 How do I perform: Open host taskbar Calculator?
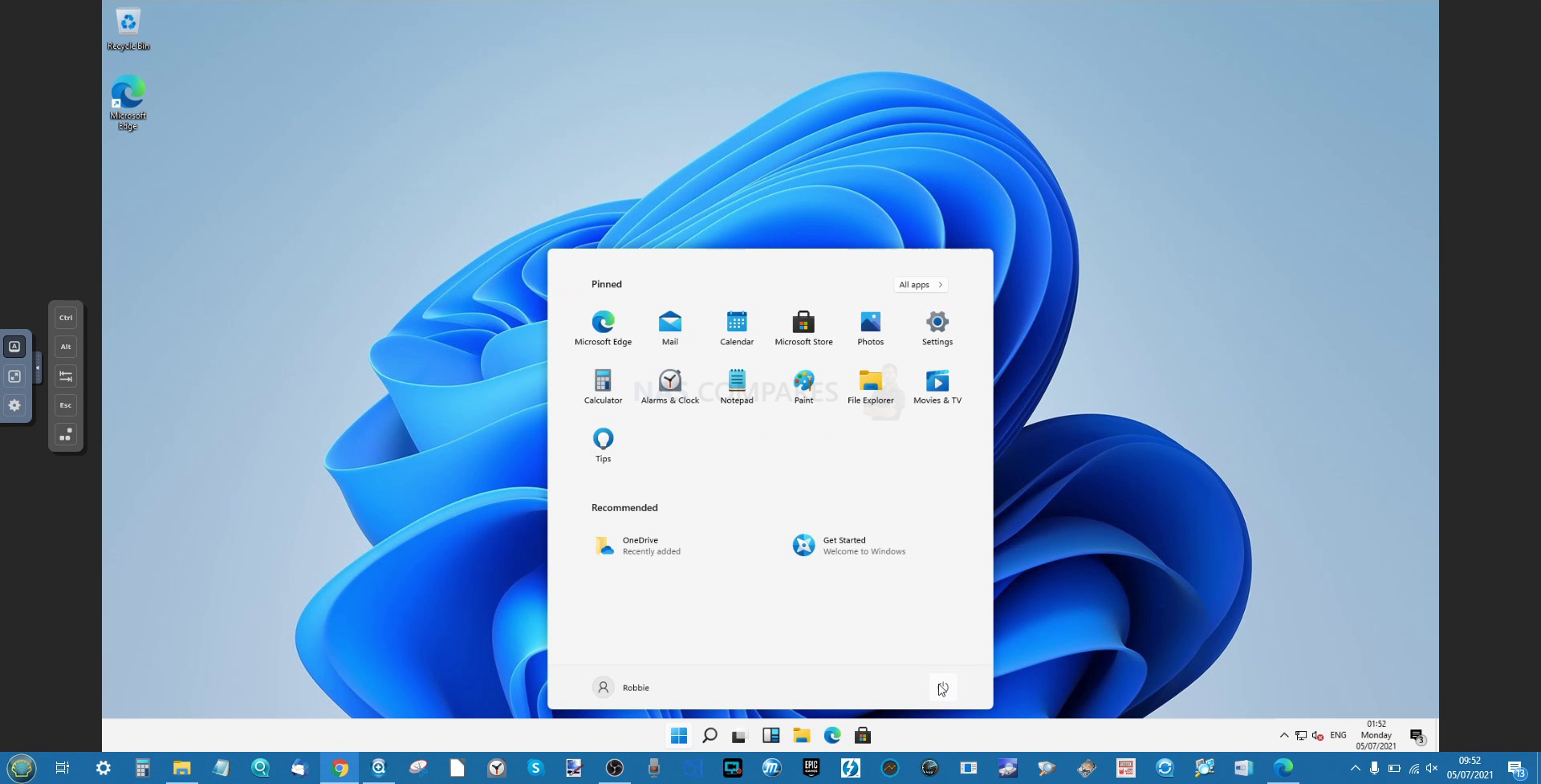tap(142, 768)
